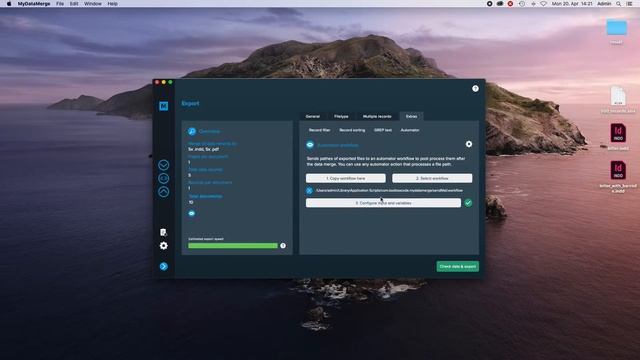The width and height of the screenshot is (640, 360).
Task: Click the blue right-arrow circle at sidebar bottom
Action: [163, 267]
